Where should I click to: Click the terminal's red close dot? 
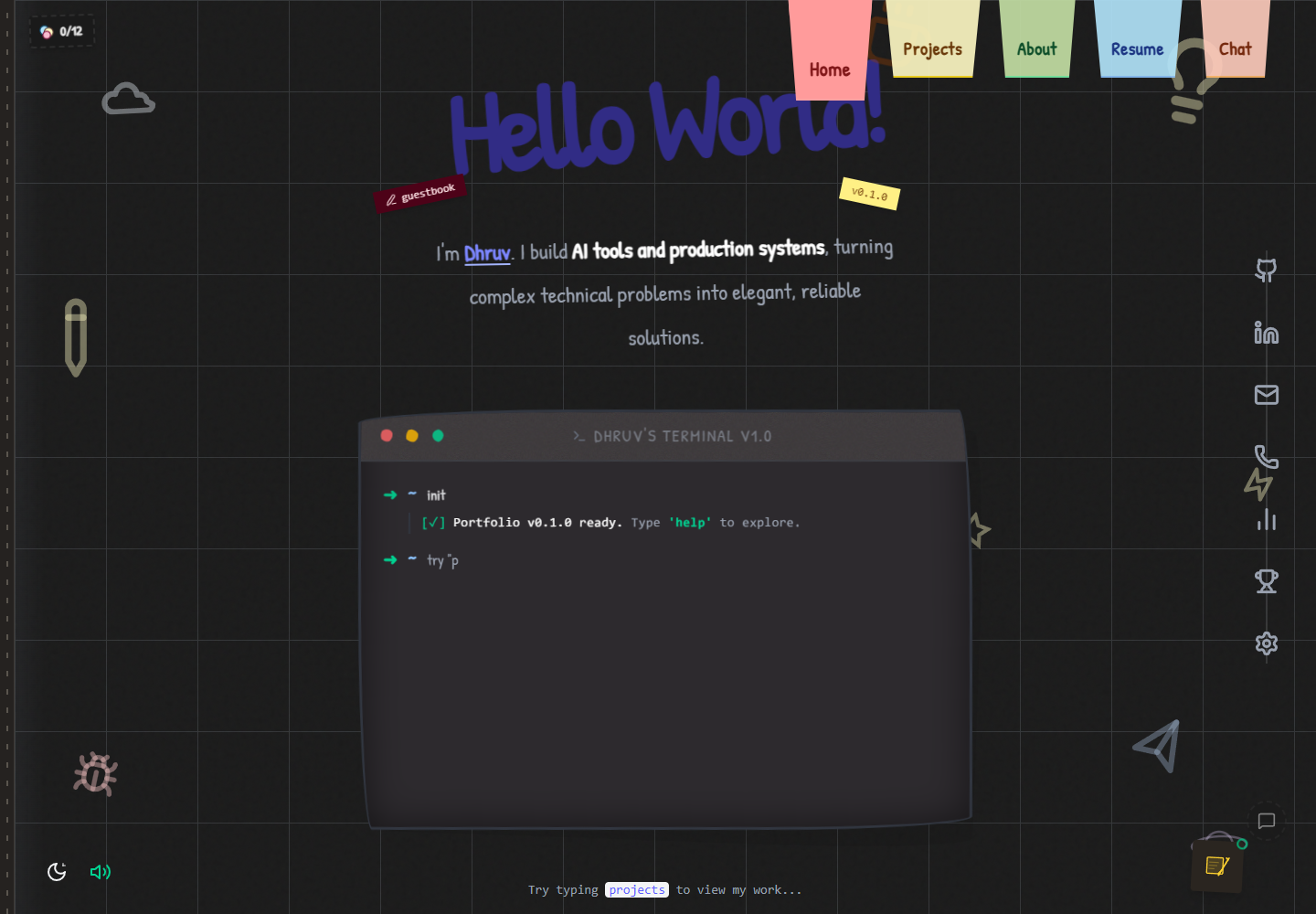[x=387, y=436]
